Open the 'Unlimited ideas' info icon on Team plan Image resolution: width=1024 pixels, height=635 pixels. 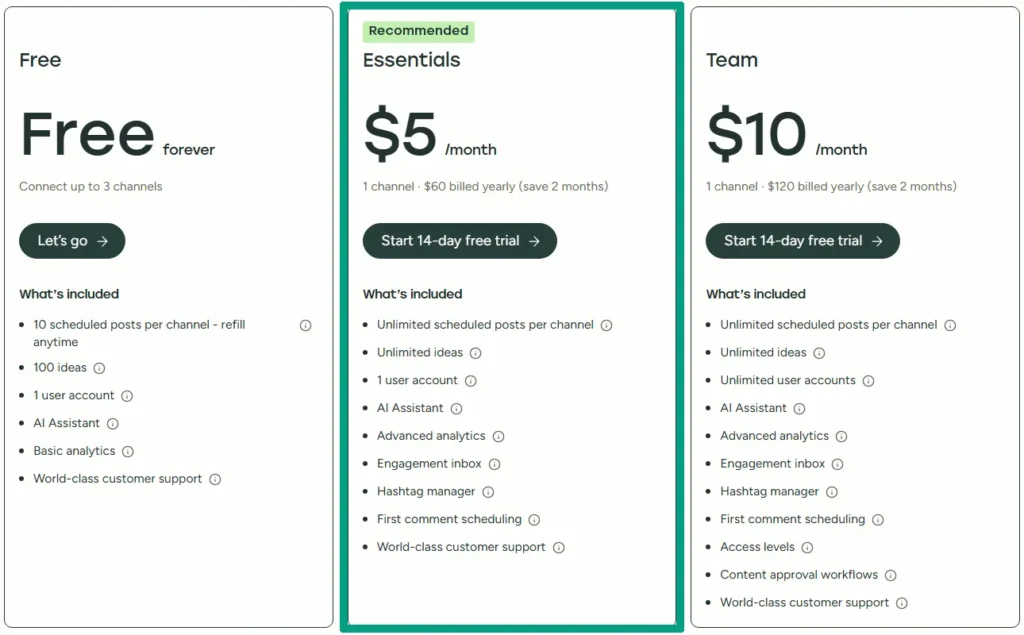click(820, 352)
